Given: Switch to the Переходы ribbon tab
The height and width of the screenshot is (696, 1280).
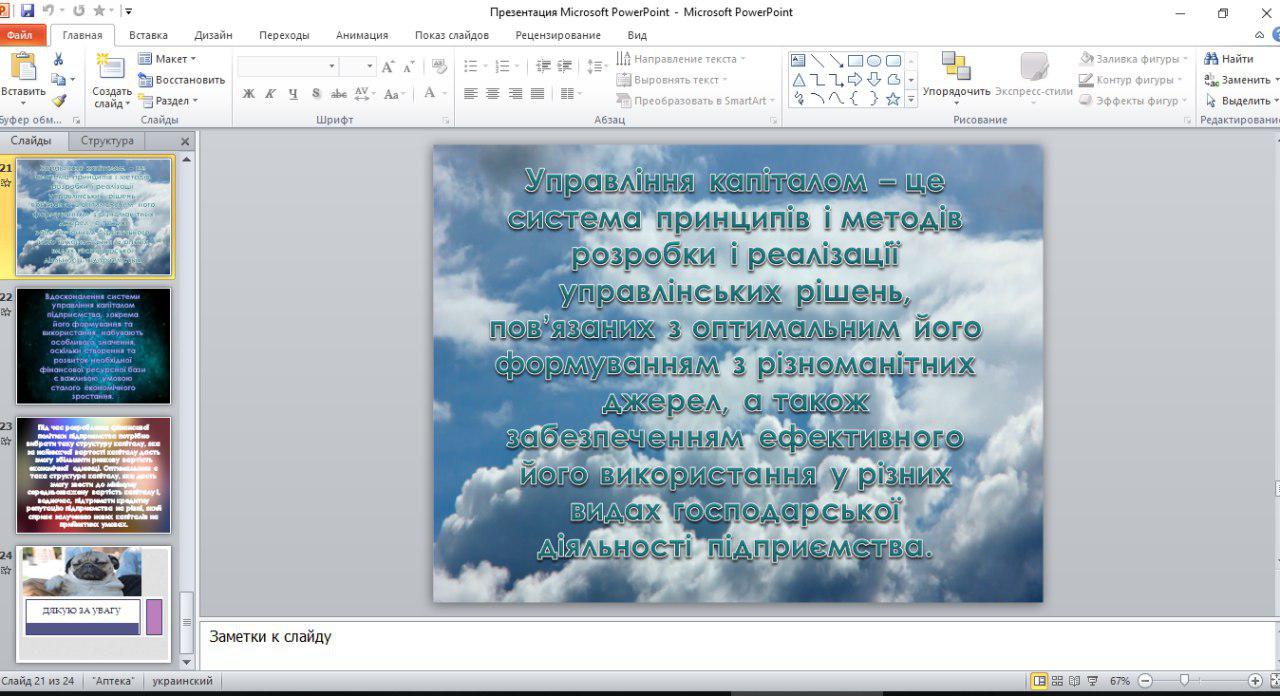Looking at the screenshot, I should [x=284, y=35].
